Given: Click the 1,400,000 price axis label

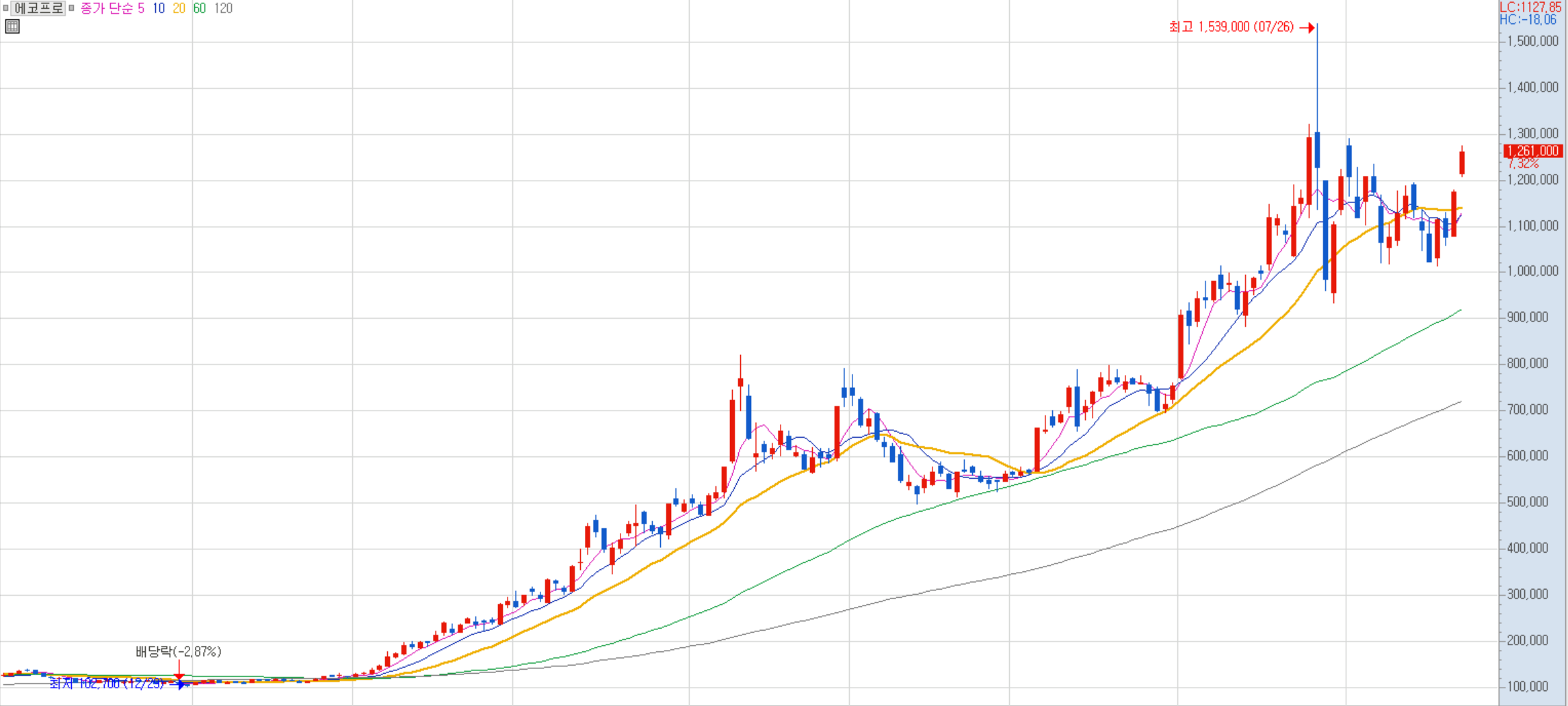Looking at the screenshot, I should pos(1532,88).
